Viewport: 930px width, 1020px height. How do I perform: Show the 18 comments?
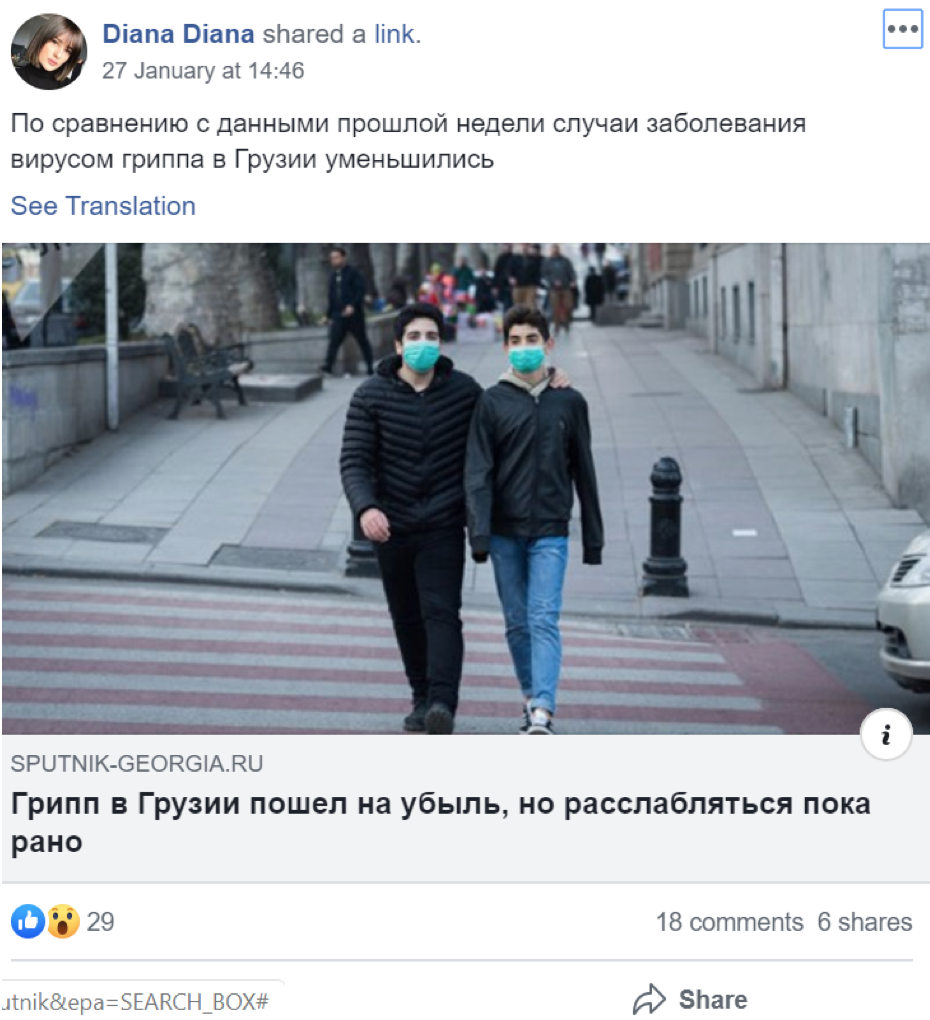point(729,922)
